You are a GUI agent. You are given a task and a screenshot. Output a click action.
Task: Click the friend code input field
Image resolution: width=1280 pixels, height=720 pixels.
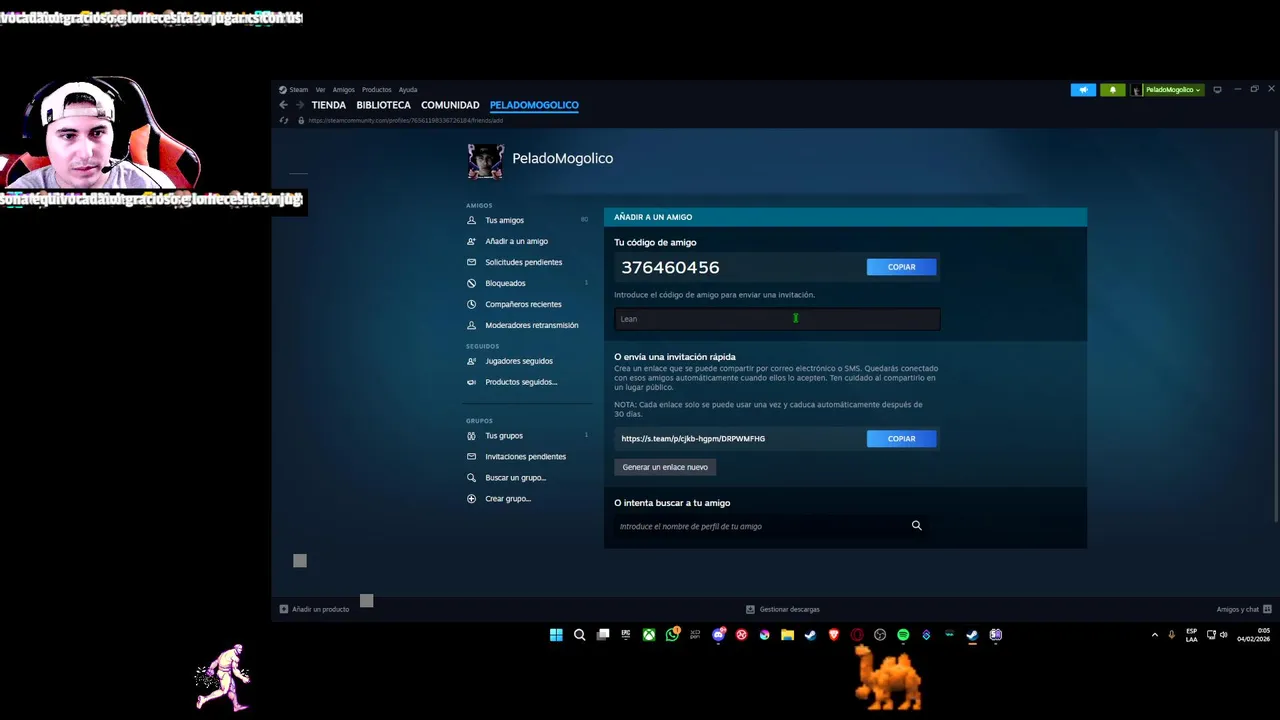coord(777,319)
